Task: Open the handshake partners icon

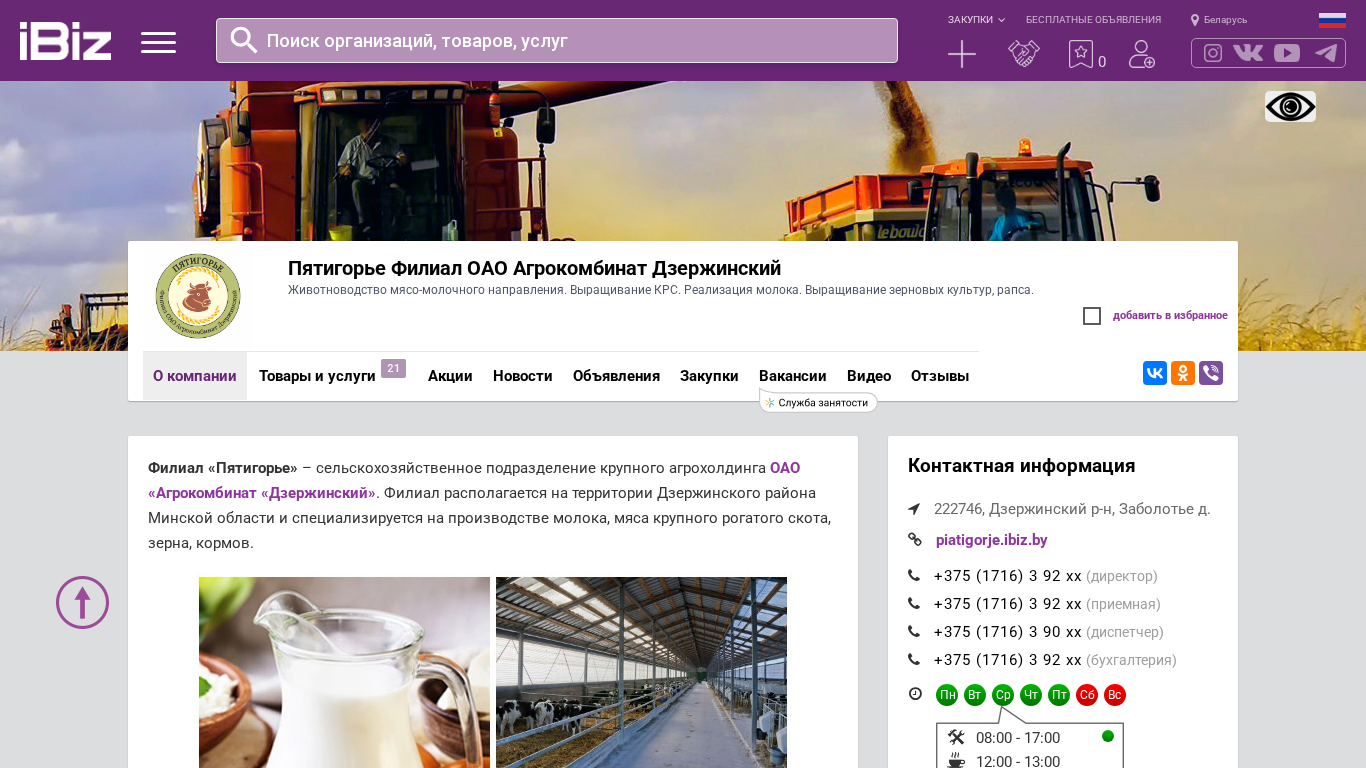Action: 1024,54
